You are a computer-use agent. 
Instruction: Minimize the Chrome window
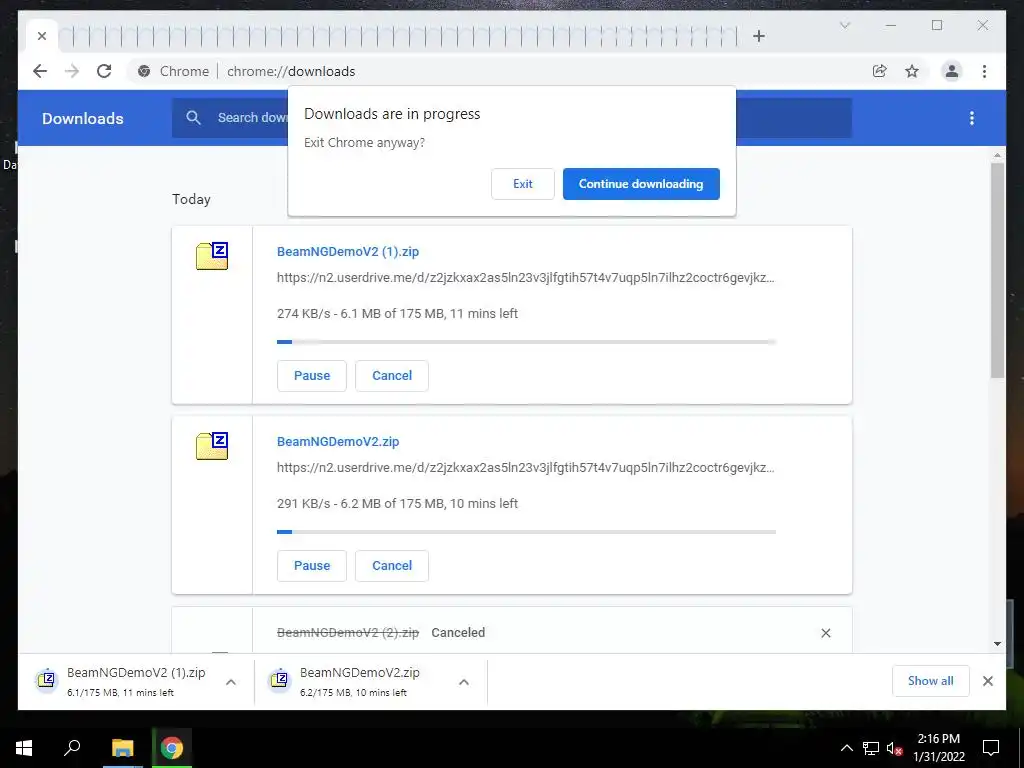[891, 25]
